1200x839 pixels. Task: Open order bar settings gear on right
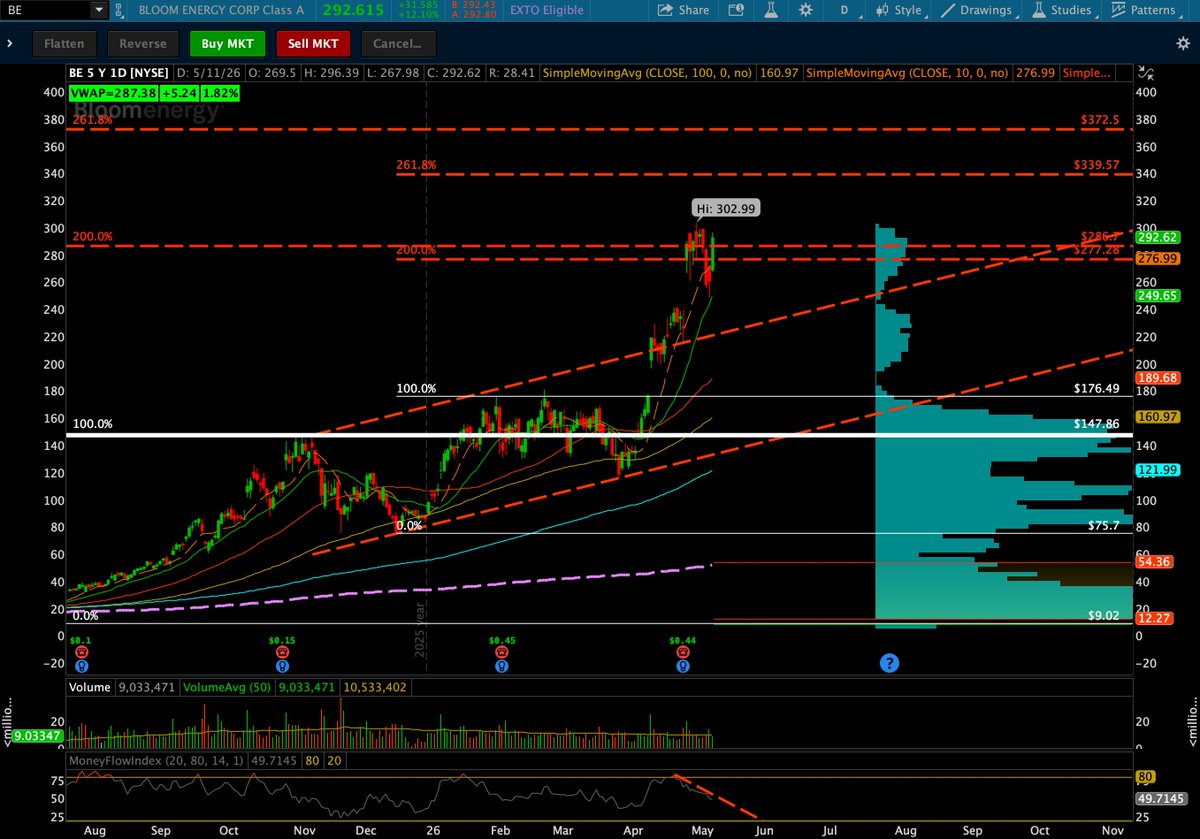(1182, 44)
